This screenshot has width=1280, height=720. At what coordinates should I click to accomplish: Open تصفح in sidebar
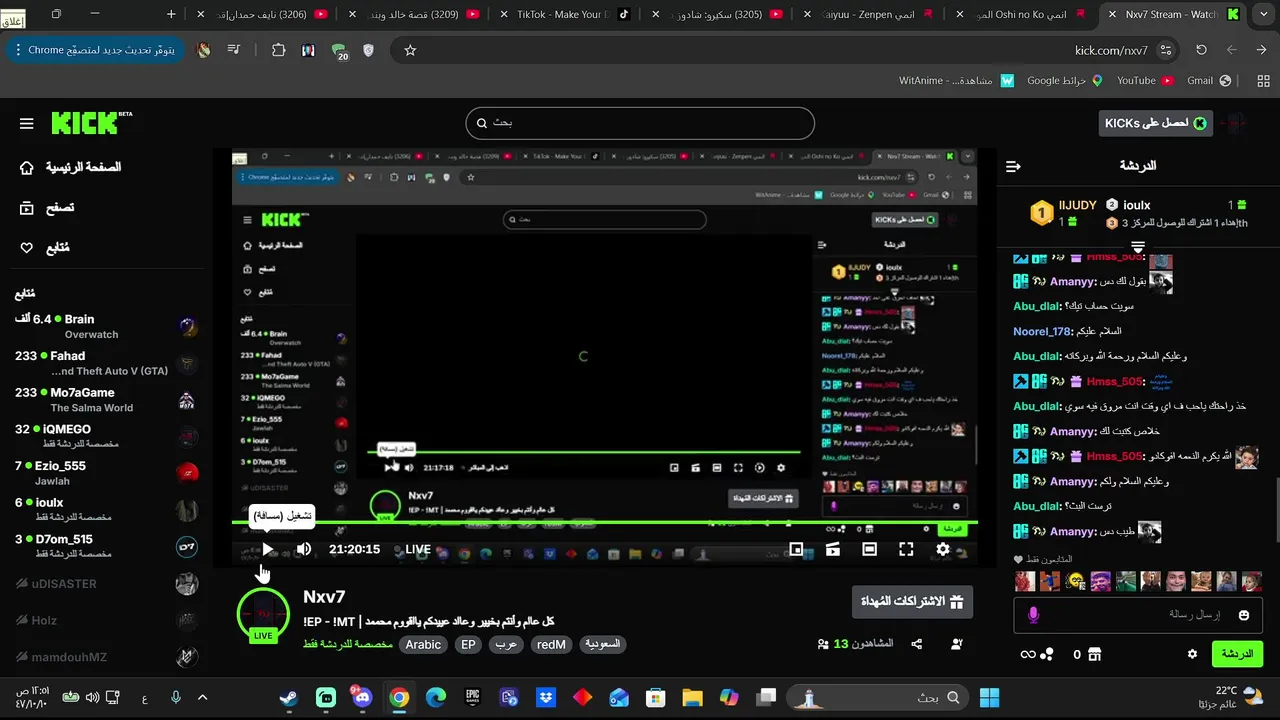[47, 208]
